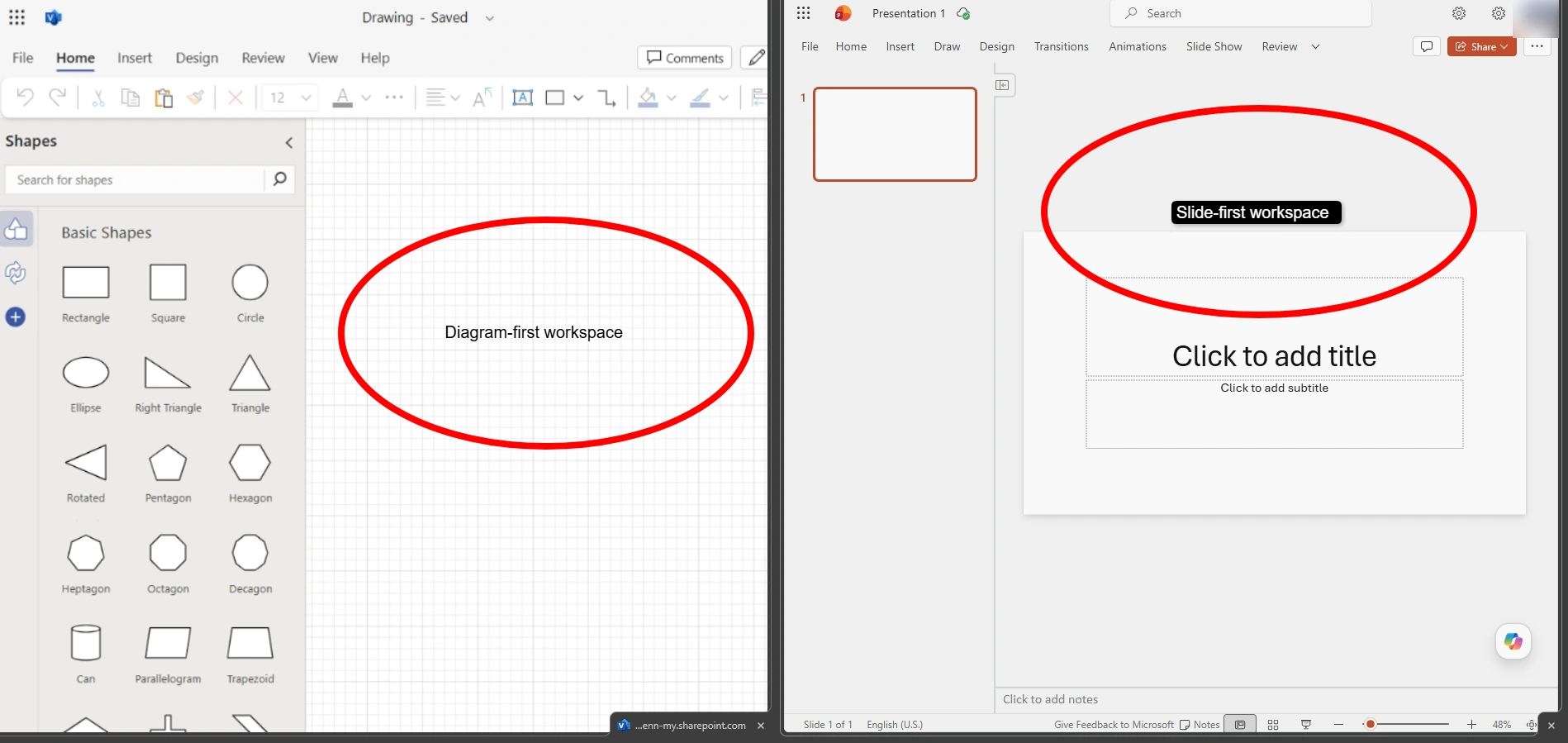Switch to the View tab in Visio

pos(323,58)
